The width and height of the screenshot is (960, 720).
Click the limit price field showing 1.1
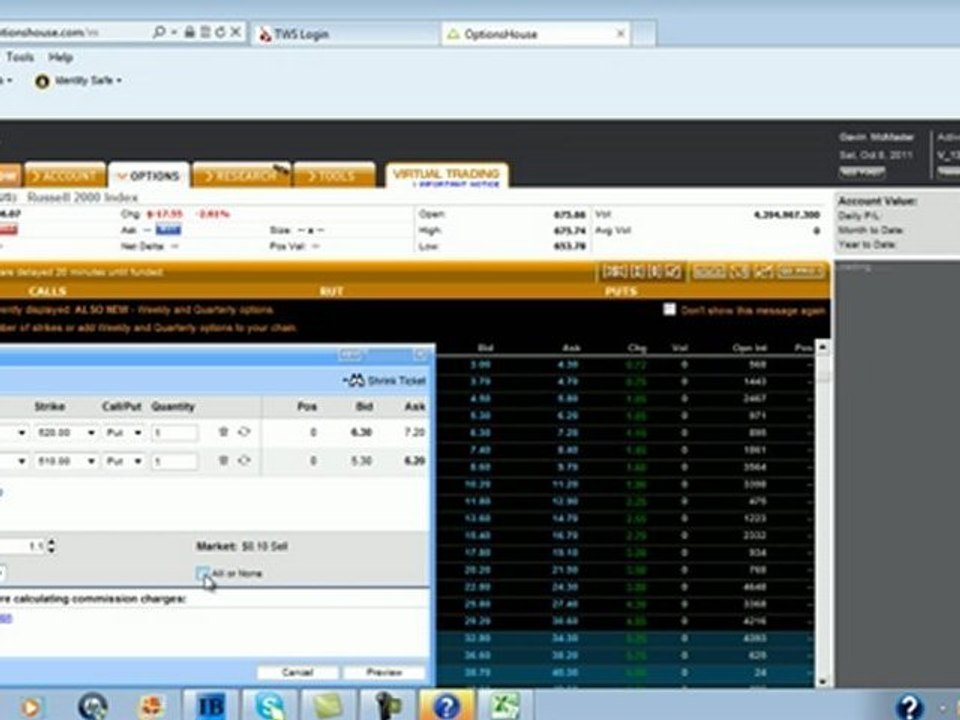(23, 546)
